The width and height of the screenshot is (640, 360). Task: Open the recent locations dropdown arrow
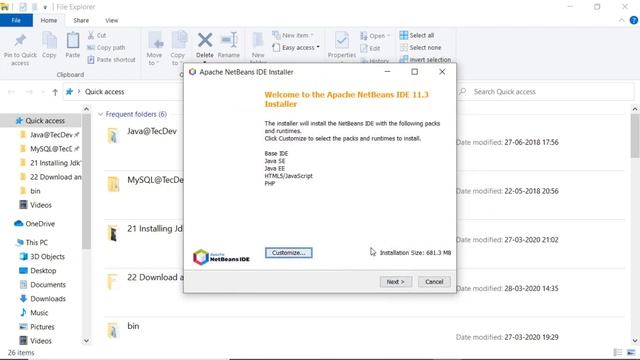(x=43, y=92)
